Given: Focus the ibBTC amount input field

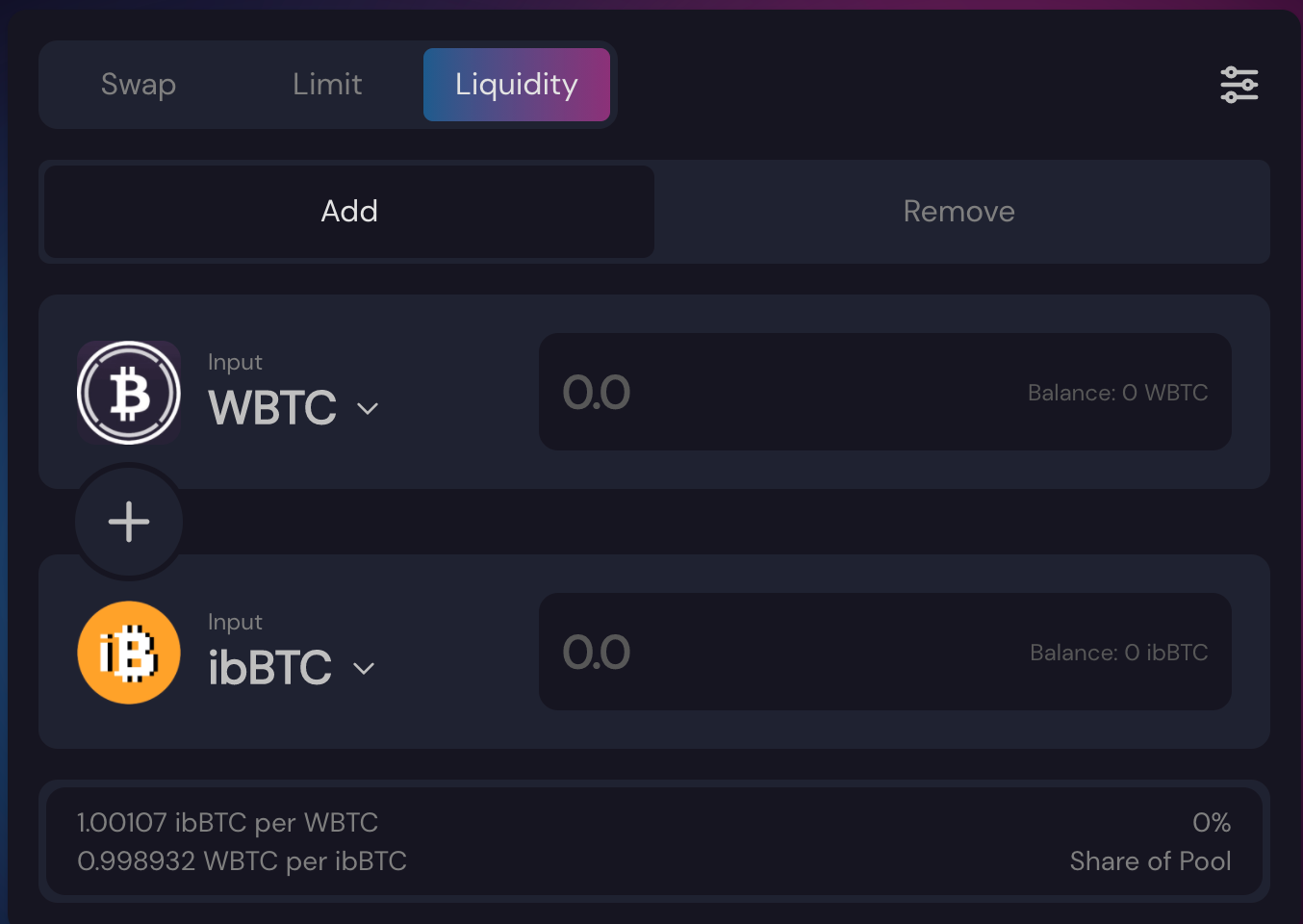Looking at the screenshot, I should (x=885, y=652).
